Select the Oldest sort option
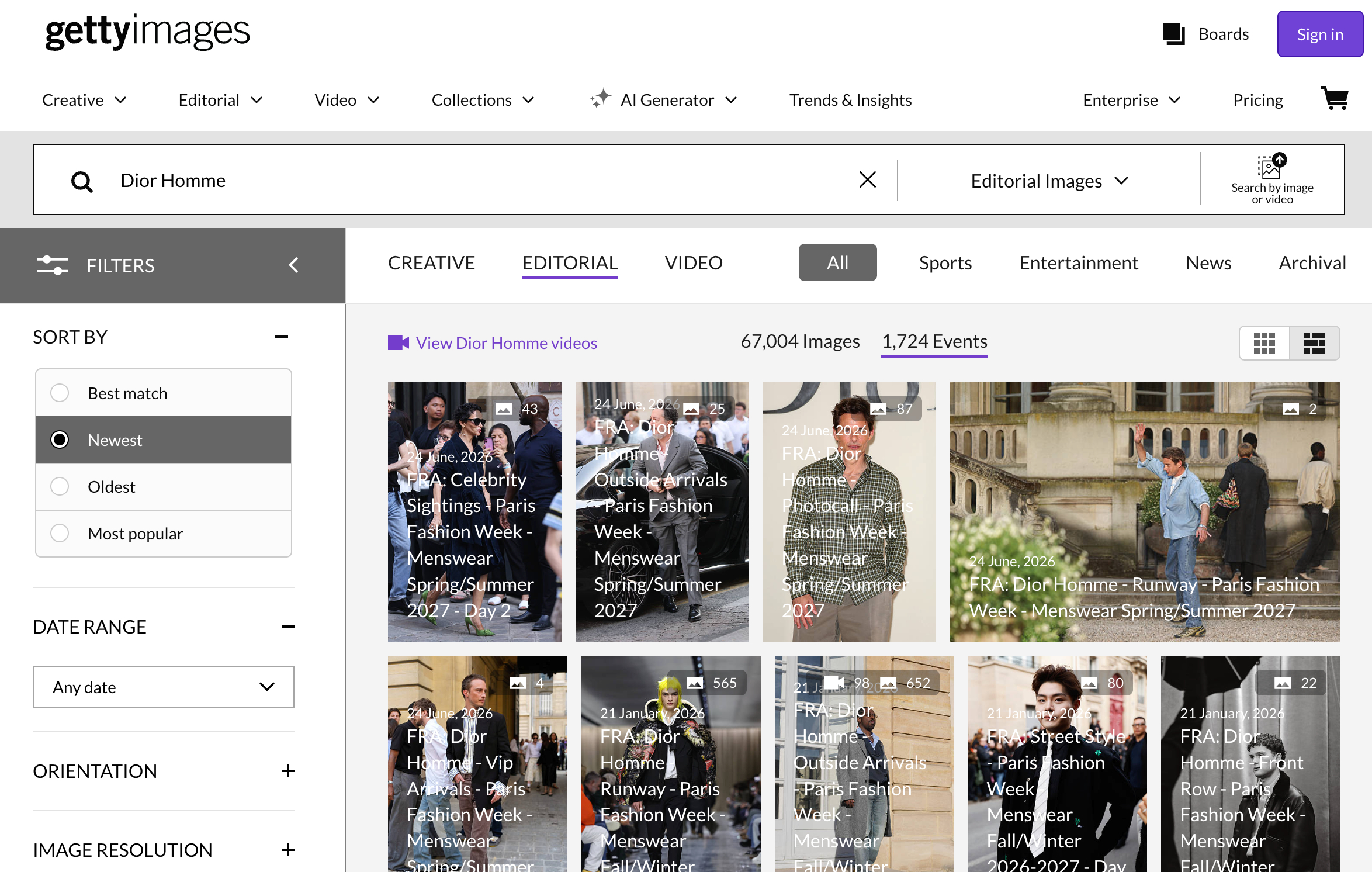1372x872 pixels. coord(164,487)
